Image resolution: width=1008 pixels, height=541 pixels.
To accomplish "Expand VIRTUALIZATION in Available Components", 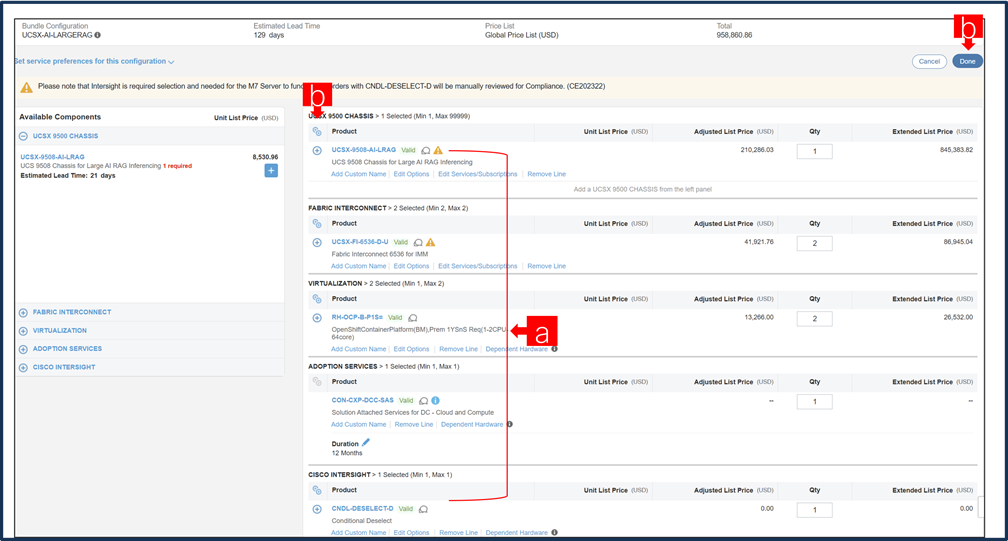I will pyautogui.click(x=23, y=331).
